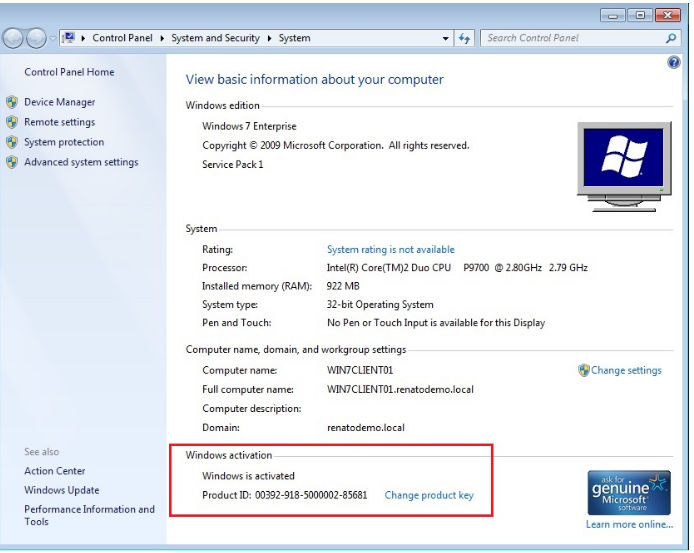
Task: Click the shield icon beside Device Manager
Action: pos(12,102)
